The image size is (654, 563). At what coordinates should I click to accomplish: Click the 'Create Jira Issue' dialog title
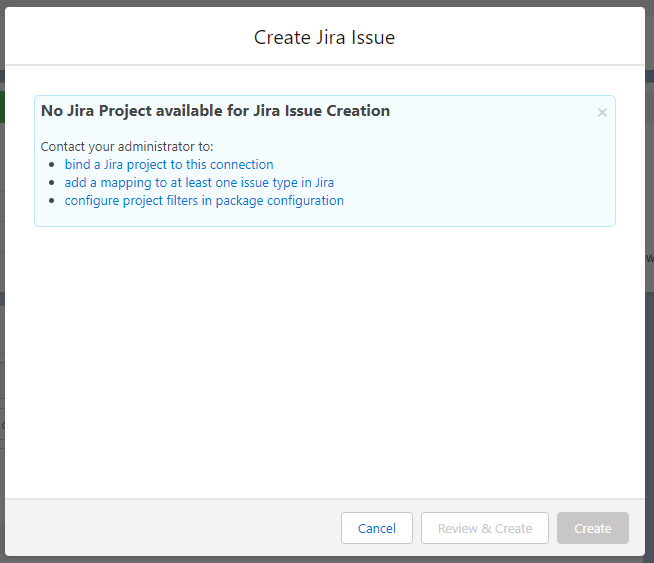[x=324, y=38]
